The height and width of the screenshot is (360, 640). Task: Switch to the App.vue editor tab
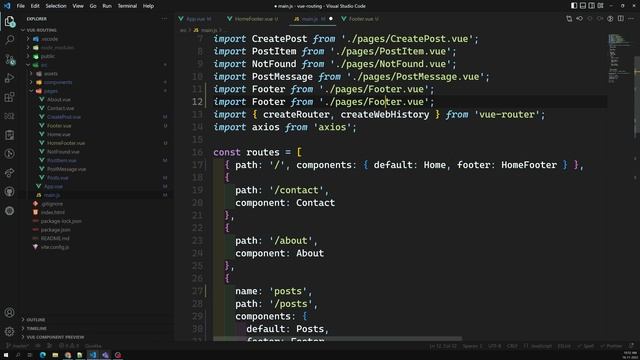(x=198, y=19)
